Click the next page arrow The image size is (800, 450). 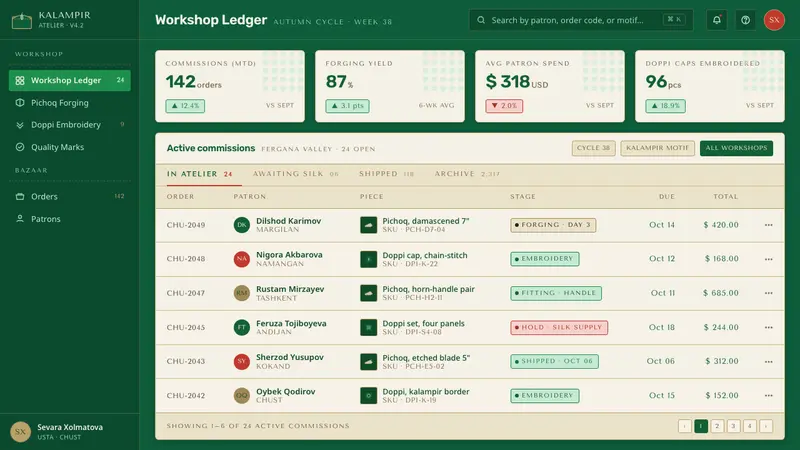(x=766, y=426)
